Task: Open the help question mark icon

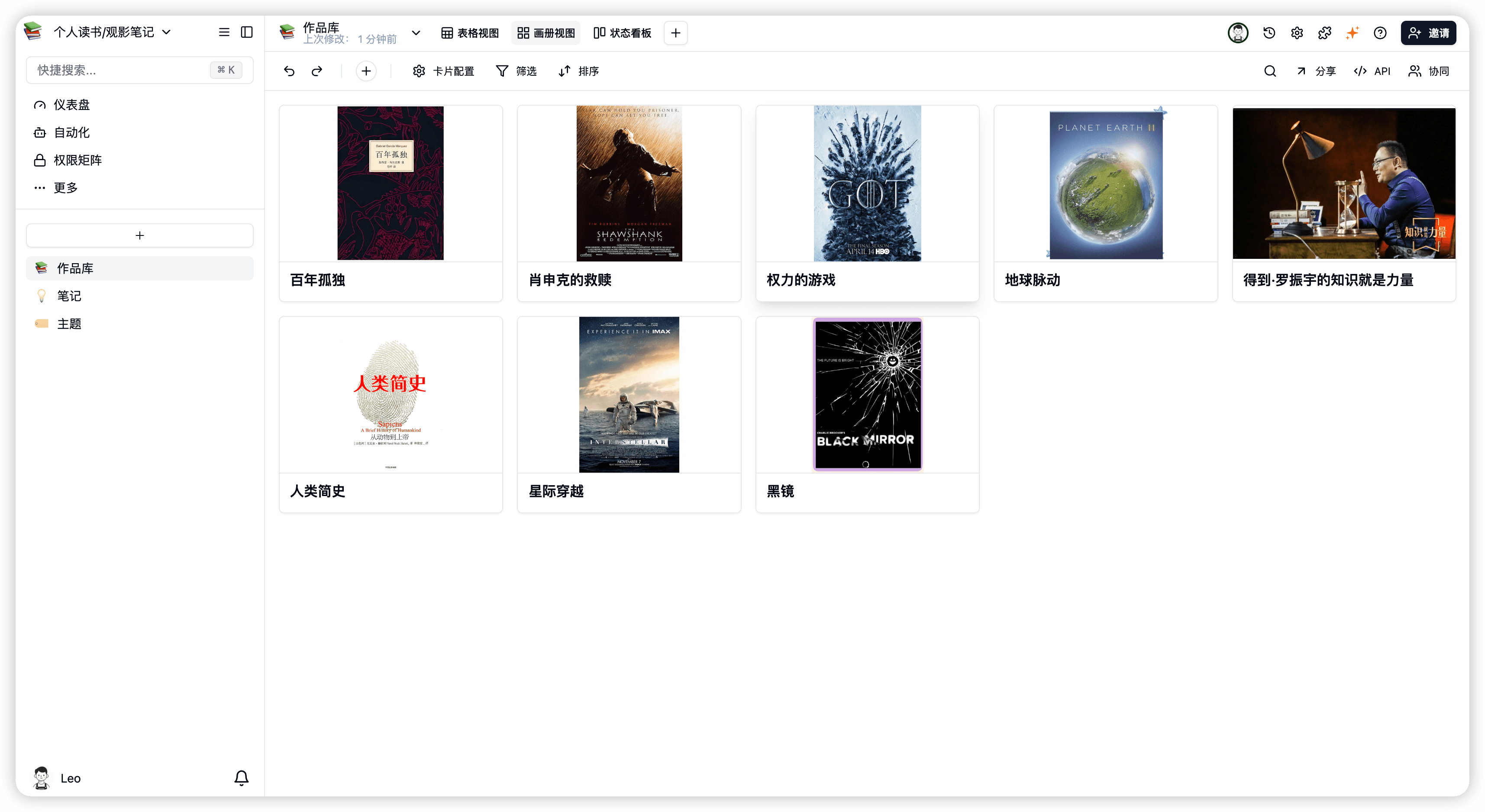Action: (1379, 33)
